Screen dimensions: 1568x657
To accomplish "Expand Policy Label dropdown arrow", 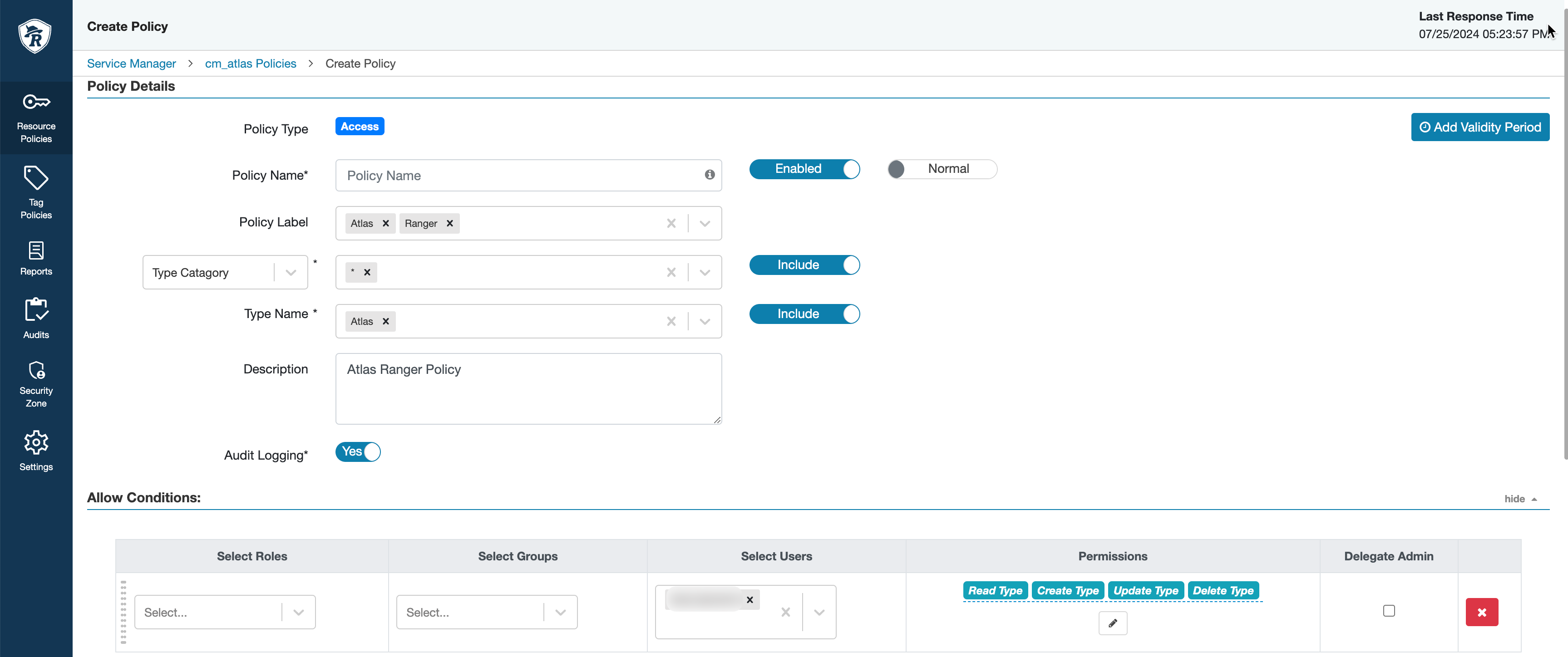I will pyautogui.click(x=704, y=223).
